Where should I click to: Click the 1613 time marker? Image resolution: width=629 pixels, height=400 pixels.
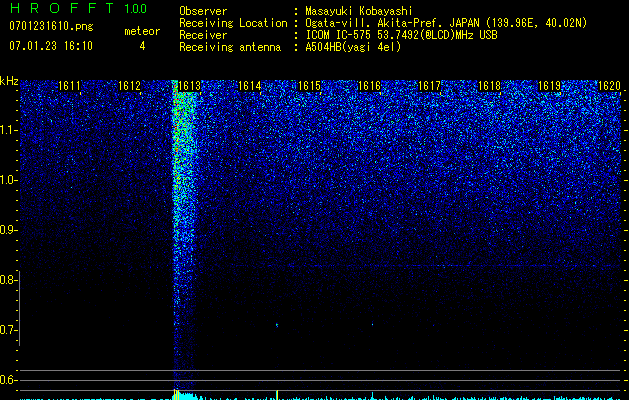[x=189, y=86]
